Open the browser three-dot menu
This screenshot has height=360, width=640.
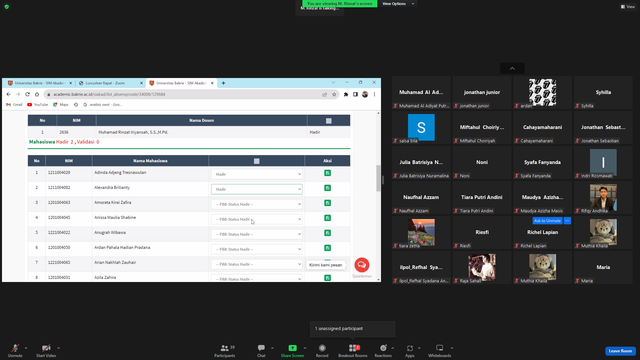pyautogui.click(x=374, y=94)
